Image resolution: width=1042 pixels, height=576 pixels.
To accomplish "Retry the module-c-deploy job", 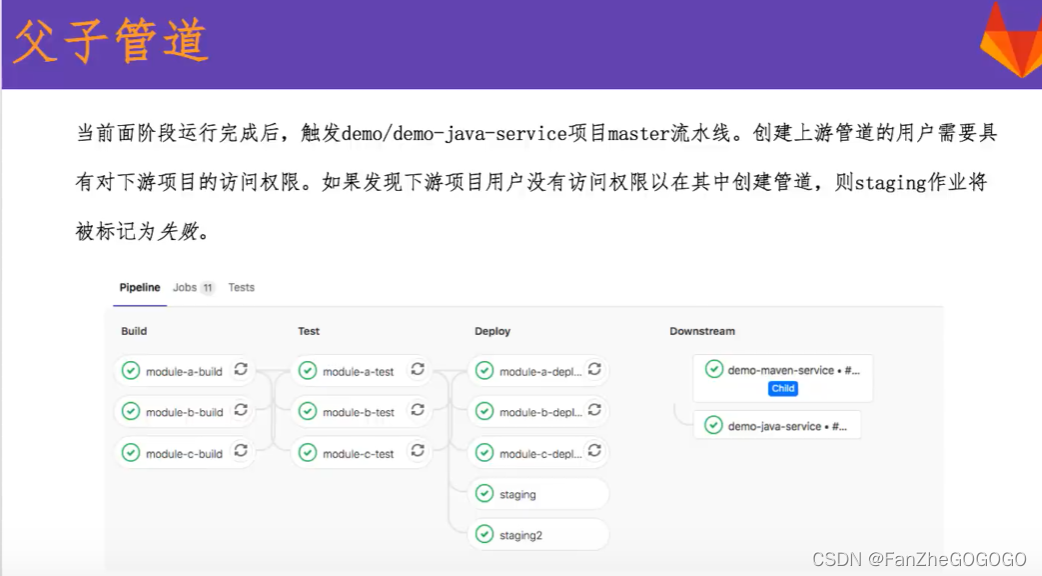I will pos(595,452).
